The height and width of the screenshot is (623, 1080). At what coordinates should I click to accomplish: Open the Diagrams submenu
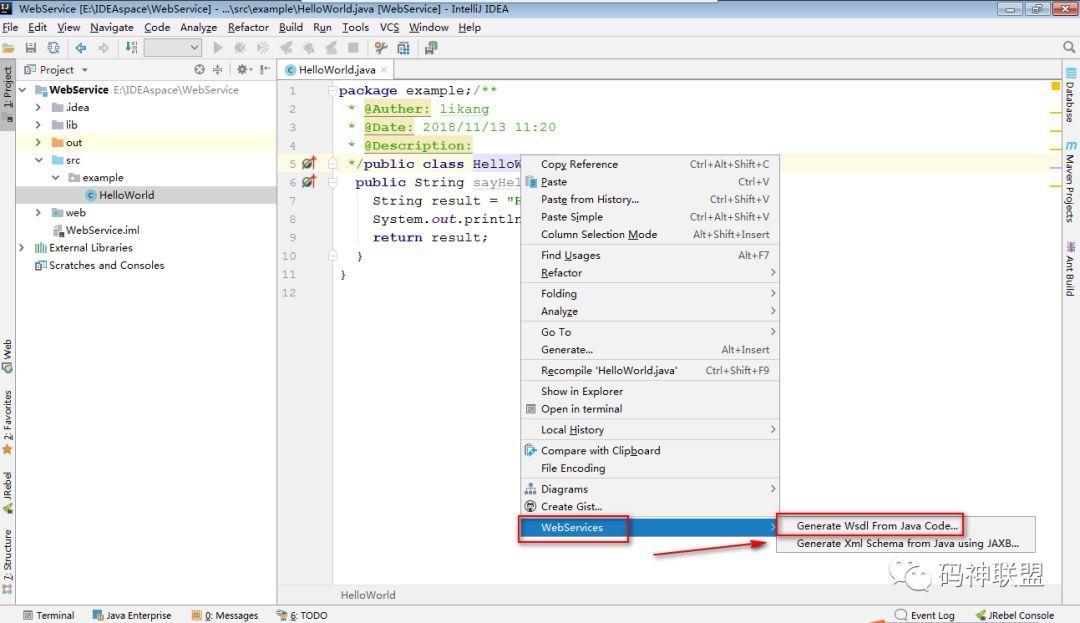tap(650, 489)
